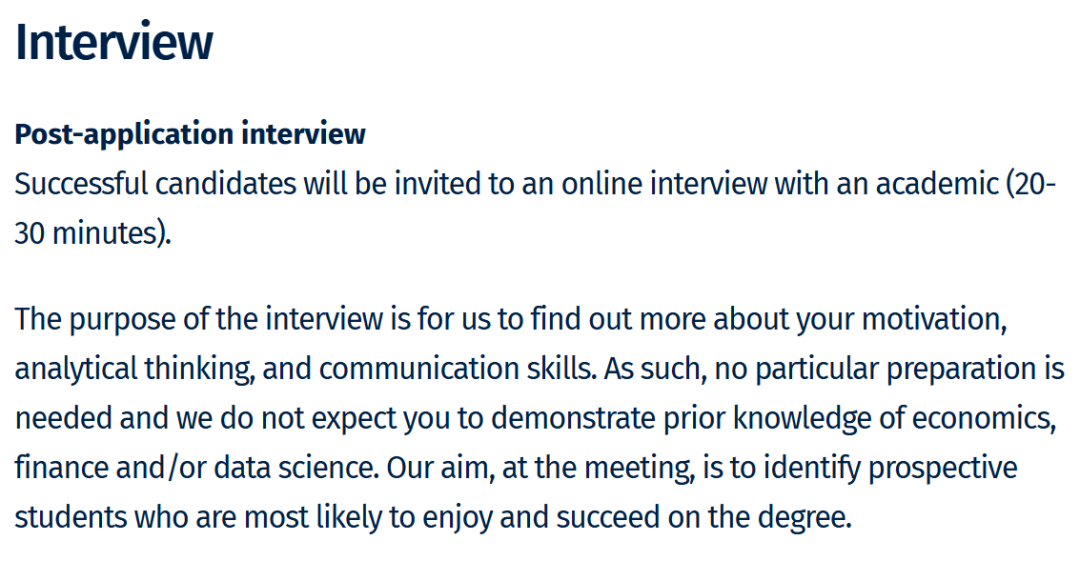Click the words succeed on the degree

pos(702,518)
